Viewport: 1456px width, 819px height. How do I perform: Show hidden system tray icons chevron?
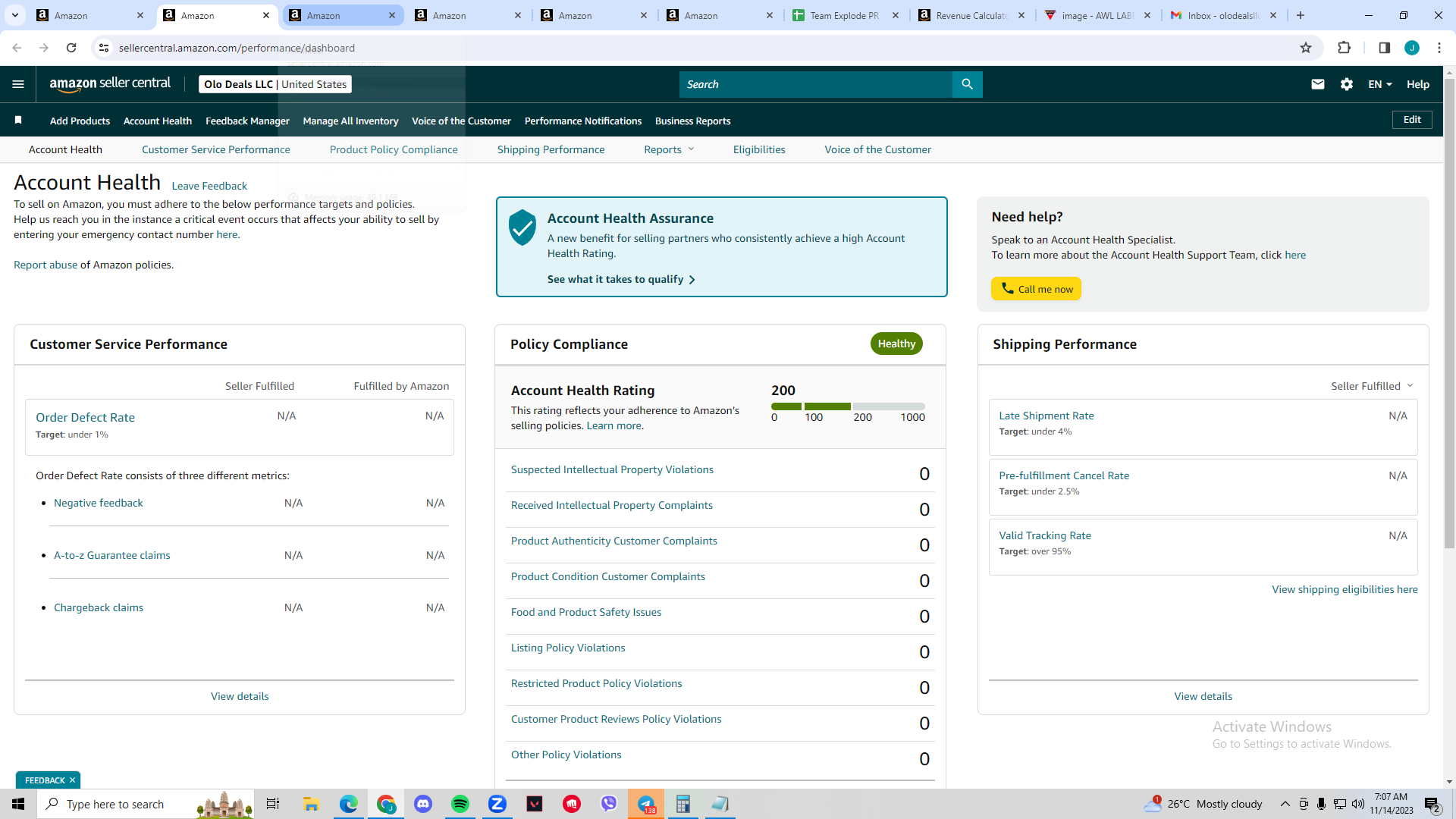click(1285, 804)
